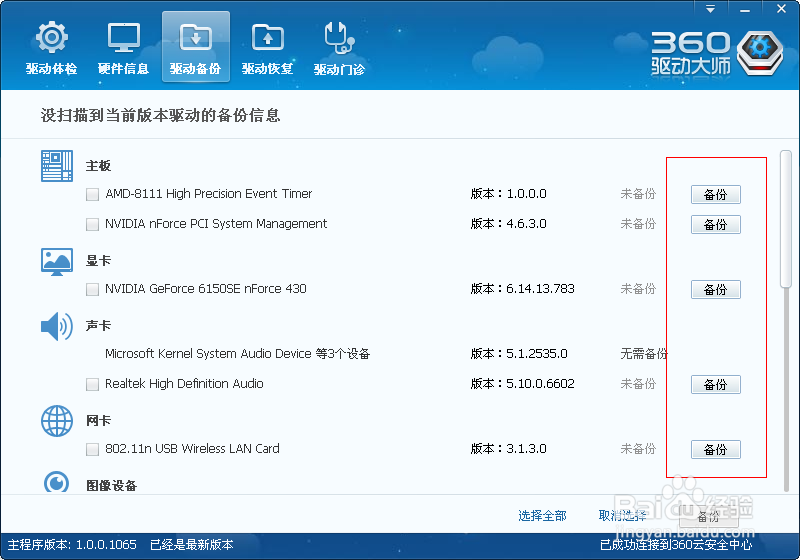Backup AMD-8111 High Precision Event Timer driver
The width and height of the screenshot is (800, 560).
715,194
